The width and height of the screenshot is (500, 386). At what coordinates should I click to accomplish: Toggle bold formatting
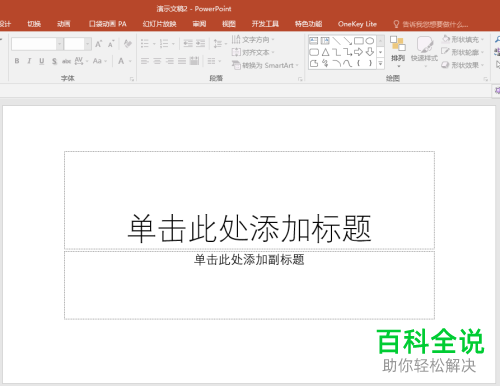coord(17,61)
